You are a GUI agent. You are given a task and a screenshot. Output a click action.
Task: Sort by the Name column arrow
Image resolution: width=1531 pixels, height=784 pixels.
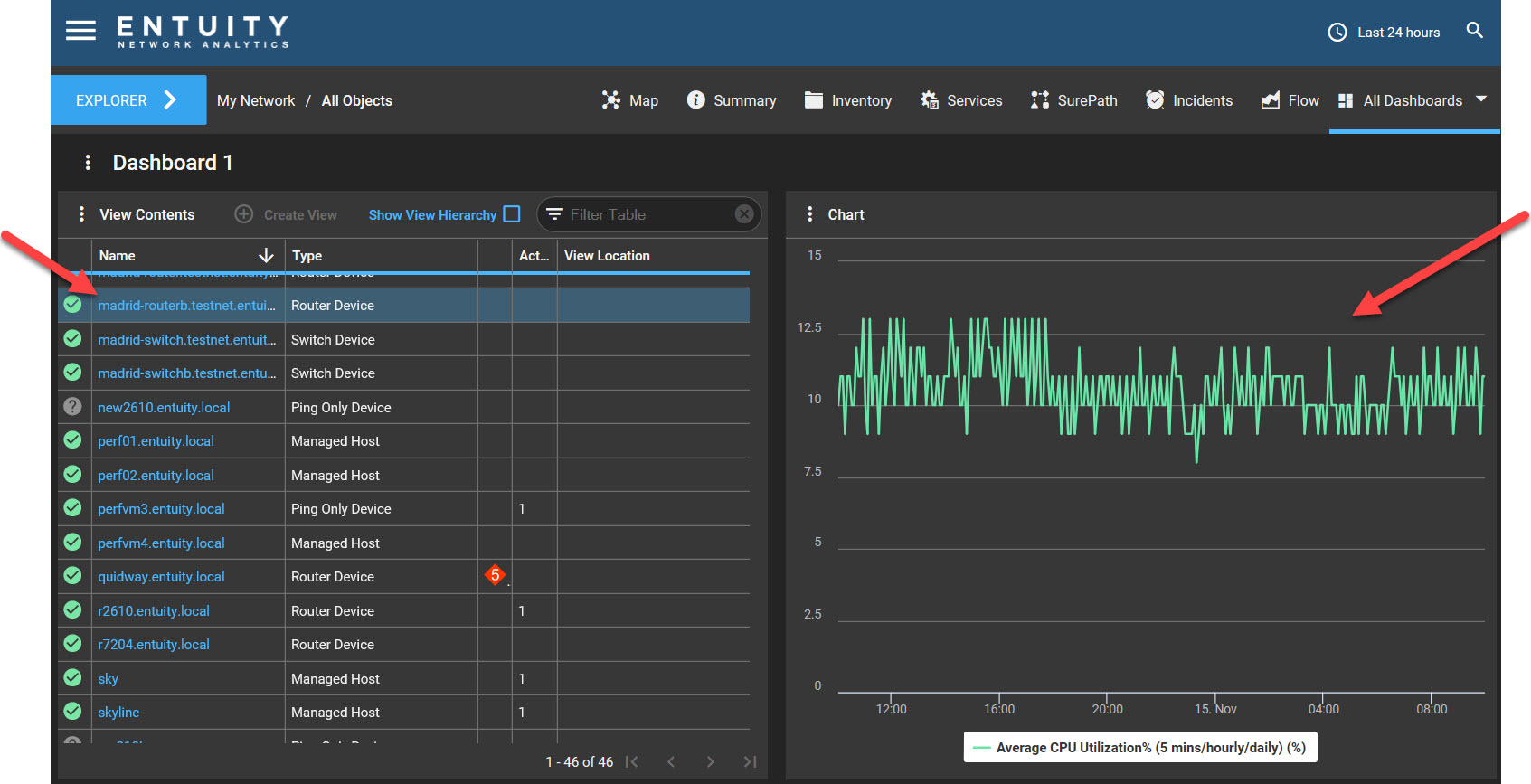(x=266, y=256)
